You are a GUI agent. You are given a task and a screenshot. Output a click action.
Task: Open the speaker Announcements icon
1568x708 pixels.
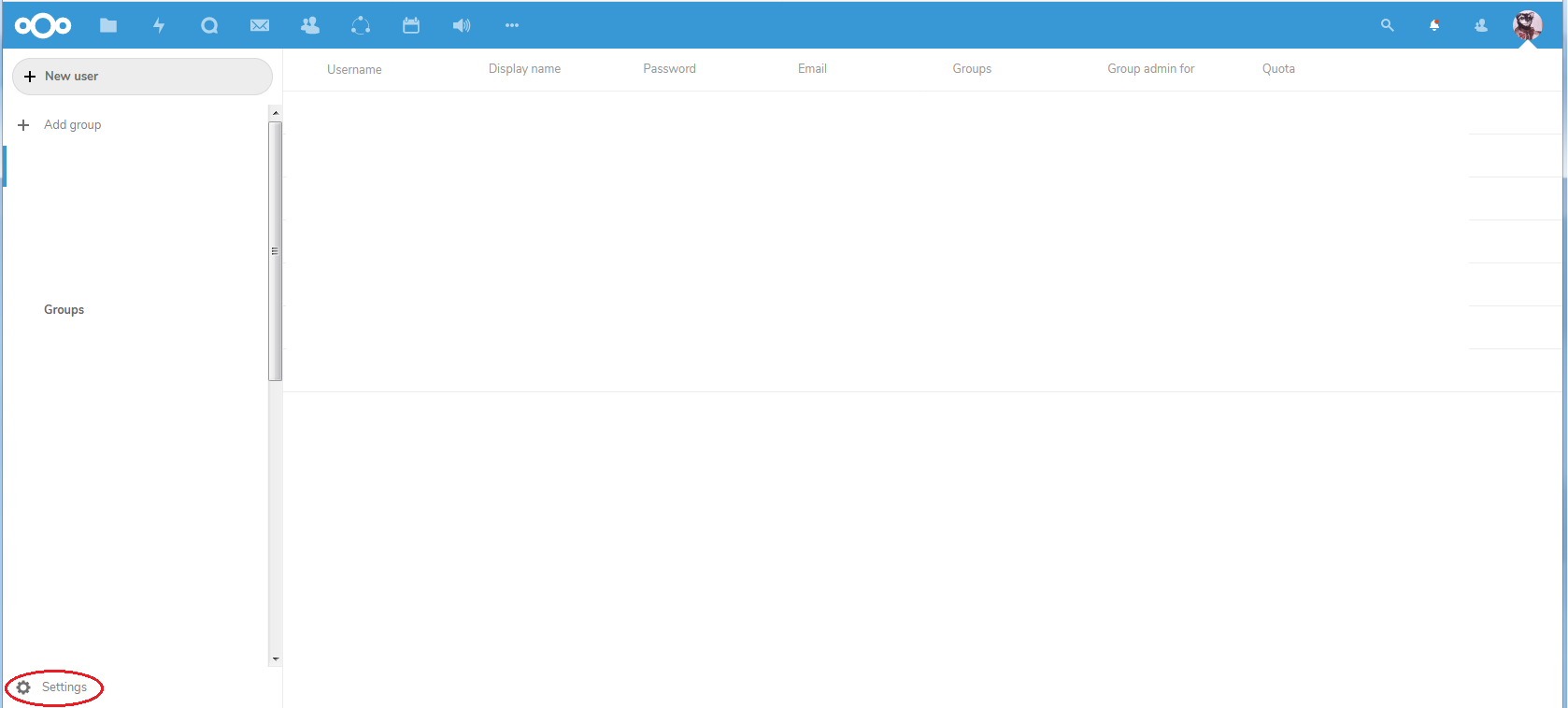tap(462, 25)
